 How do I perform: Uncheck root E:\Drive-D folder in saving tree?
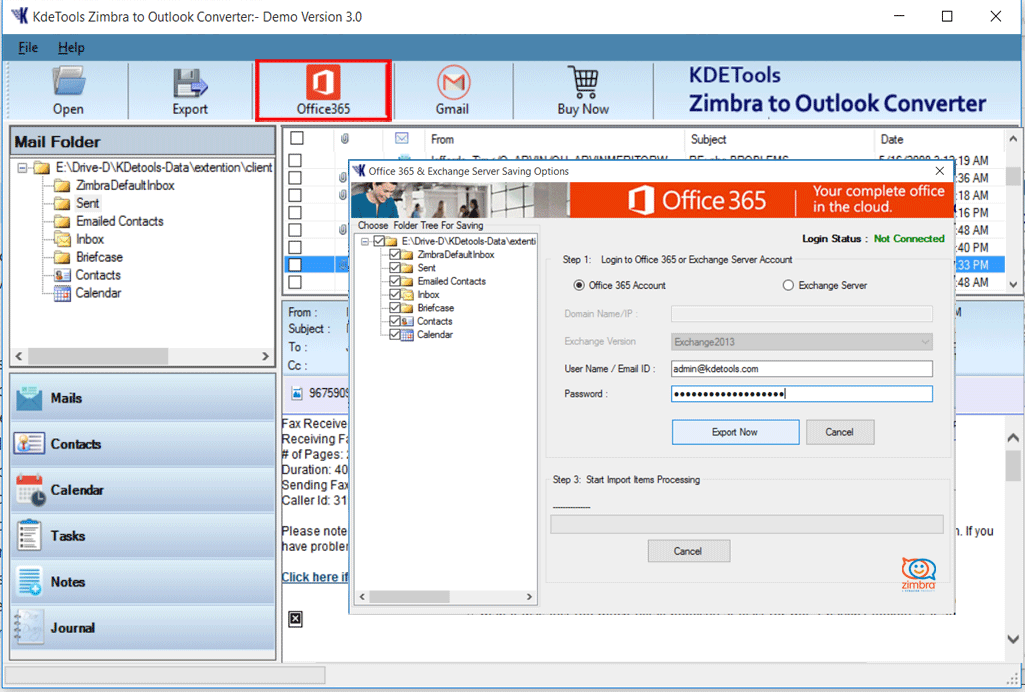[x=379, y=241]
